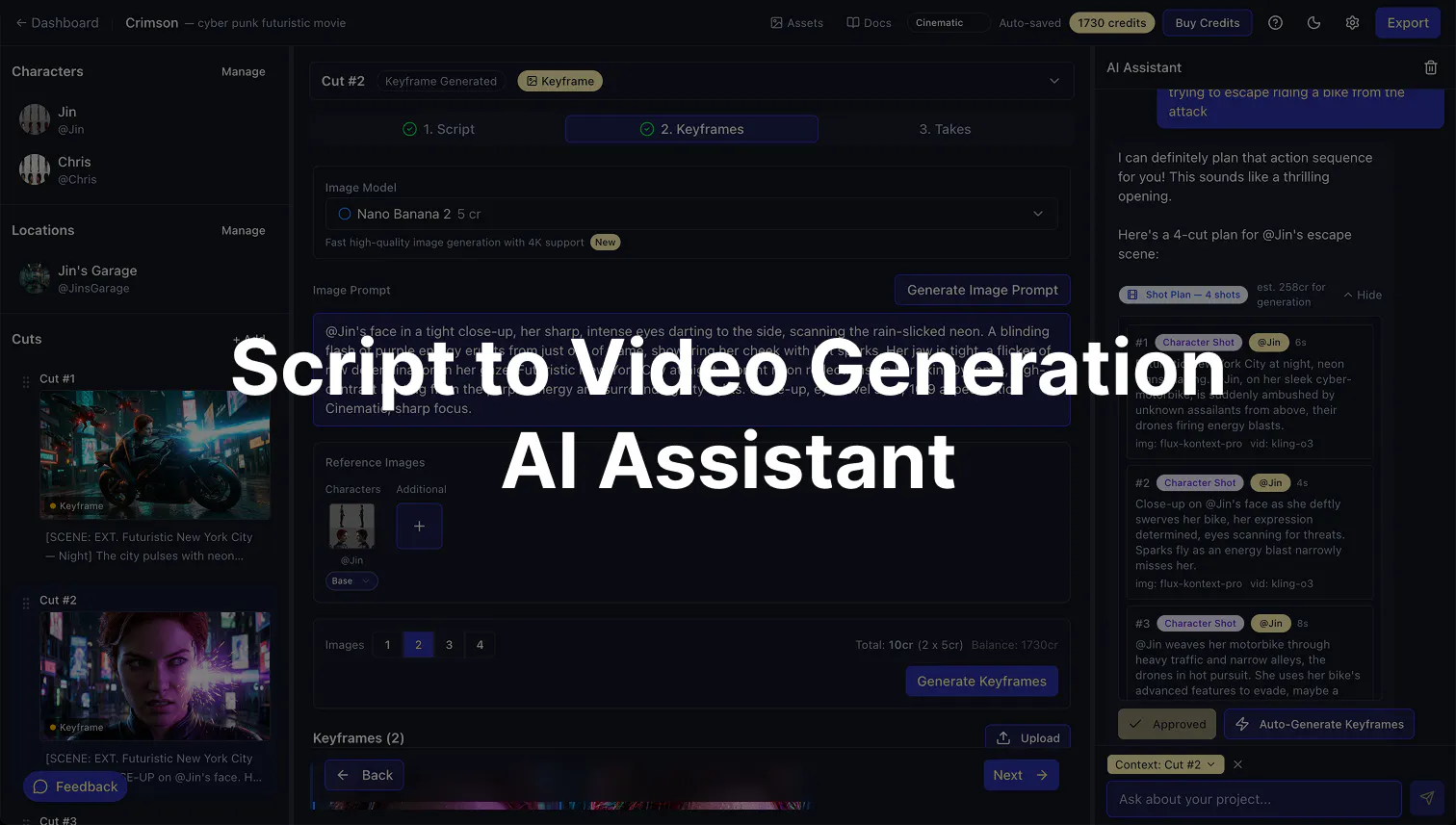Set image count to 3

pos(449,645)
